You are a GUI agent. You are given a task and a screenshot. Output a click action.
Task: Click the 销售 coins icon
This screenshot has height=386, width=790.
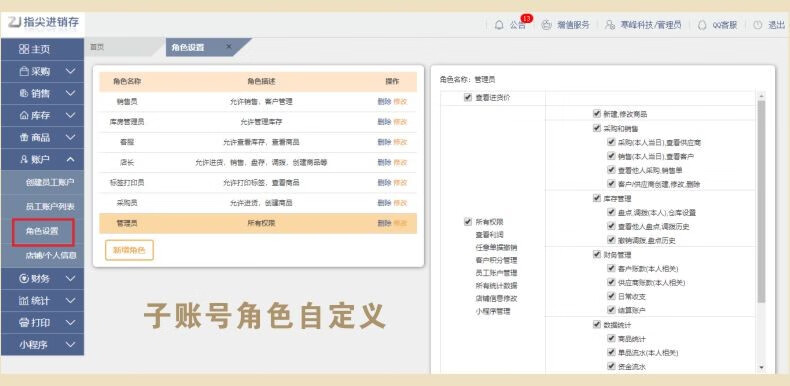click(x=24, y=94)
